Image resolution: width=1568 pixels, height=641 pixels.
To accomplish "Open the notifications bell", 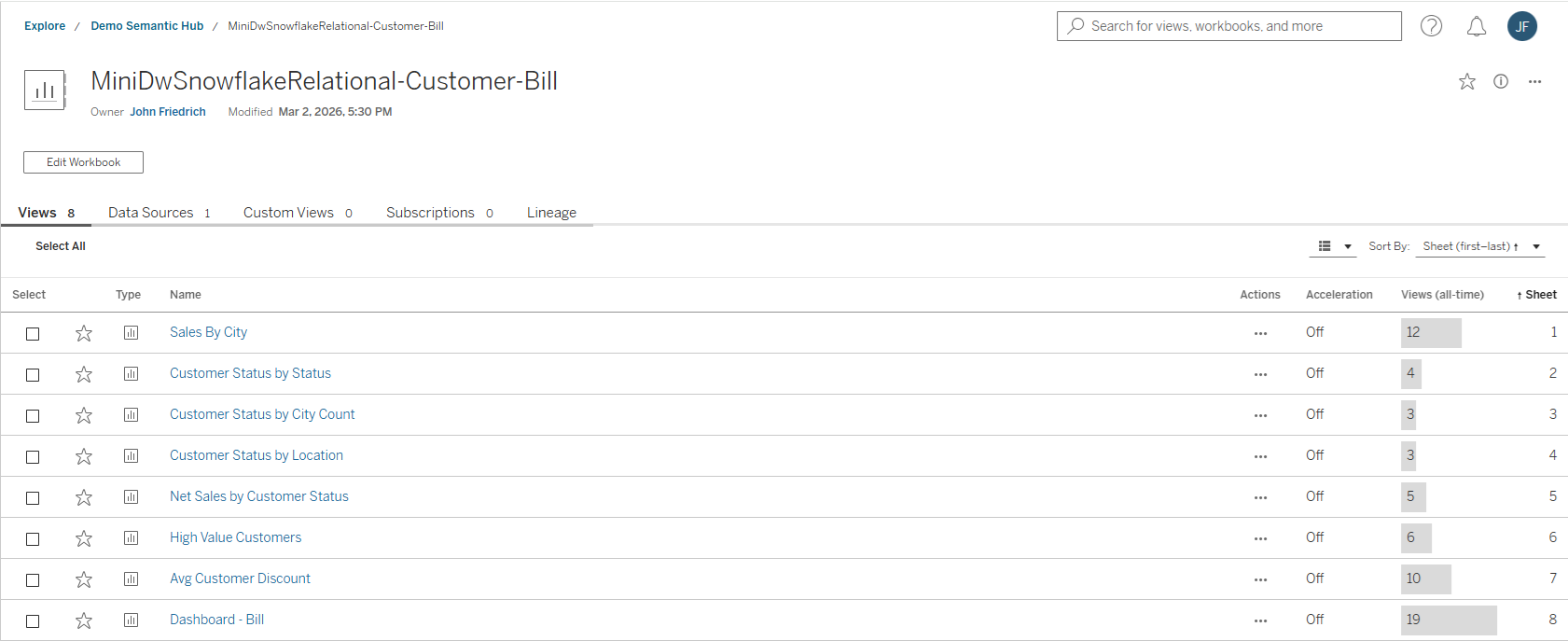I will (1477, 26).
